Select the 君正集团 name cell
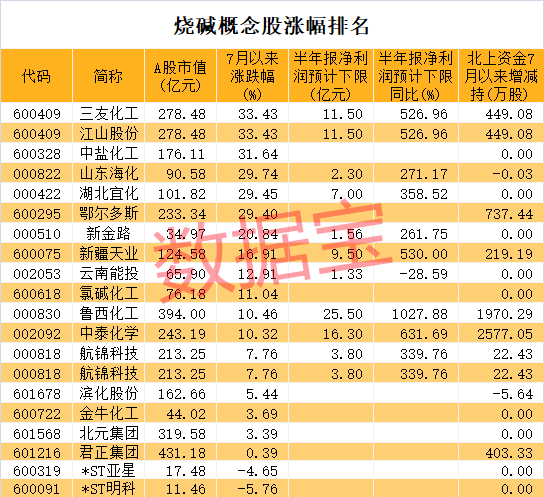The height and width of the screenshot is (497, 544). (109, 453)
